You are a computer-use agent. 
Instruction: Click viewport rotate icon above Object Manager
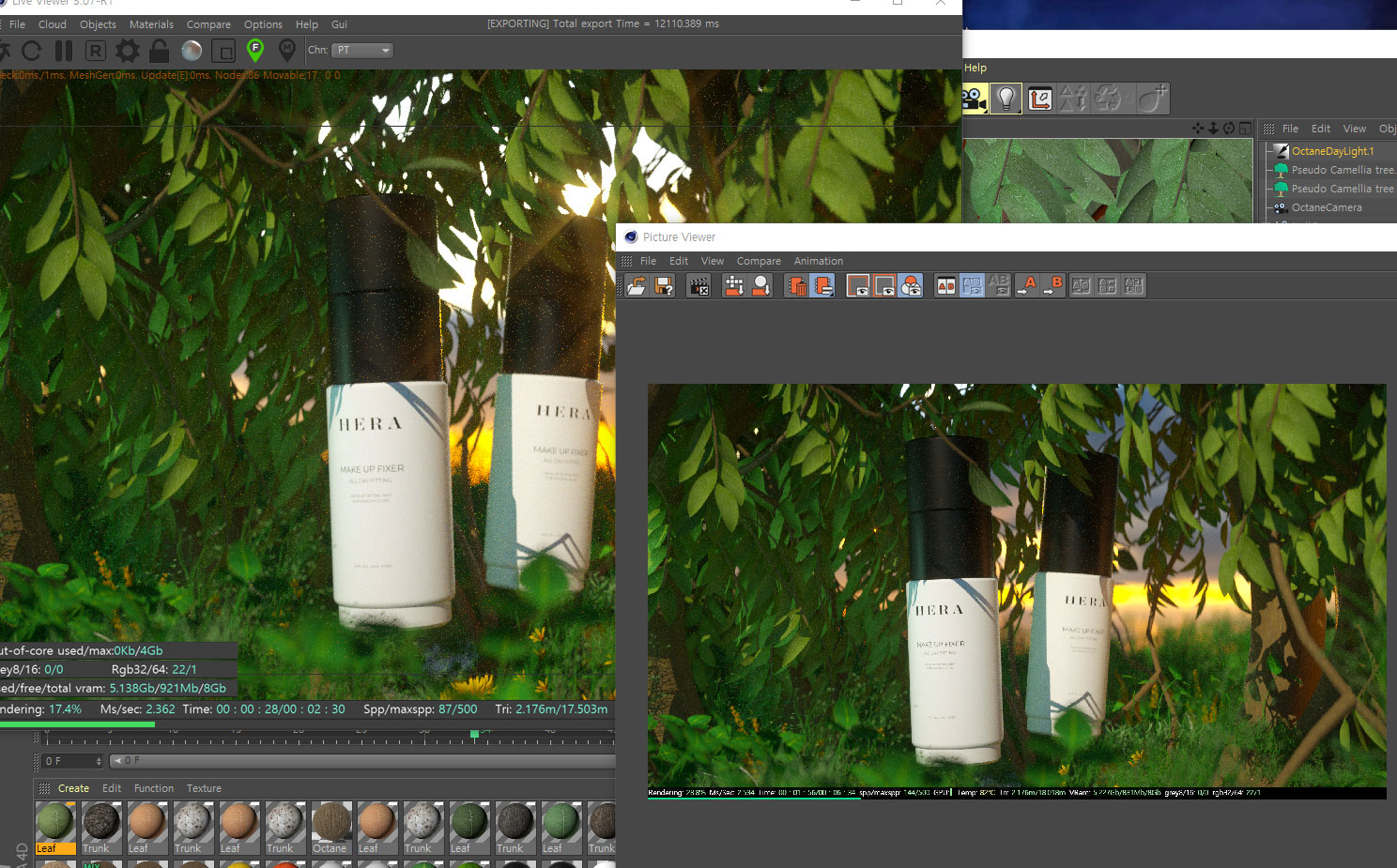coord(1228,129)
